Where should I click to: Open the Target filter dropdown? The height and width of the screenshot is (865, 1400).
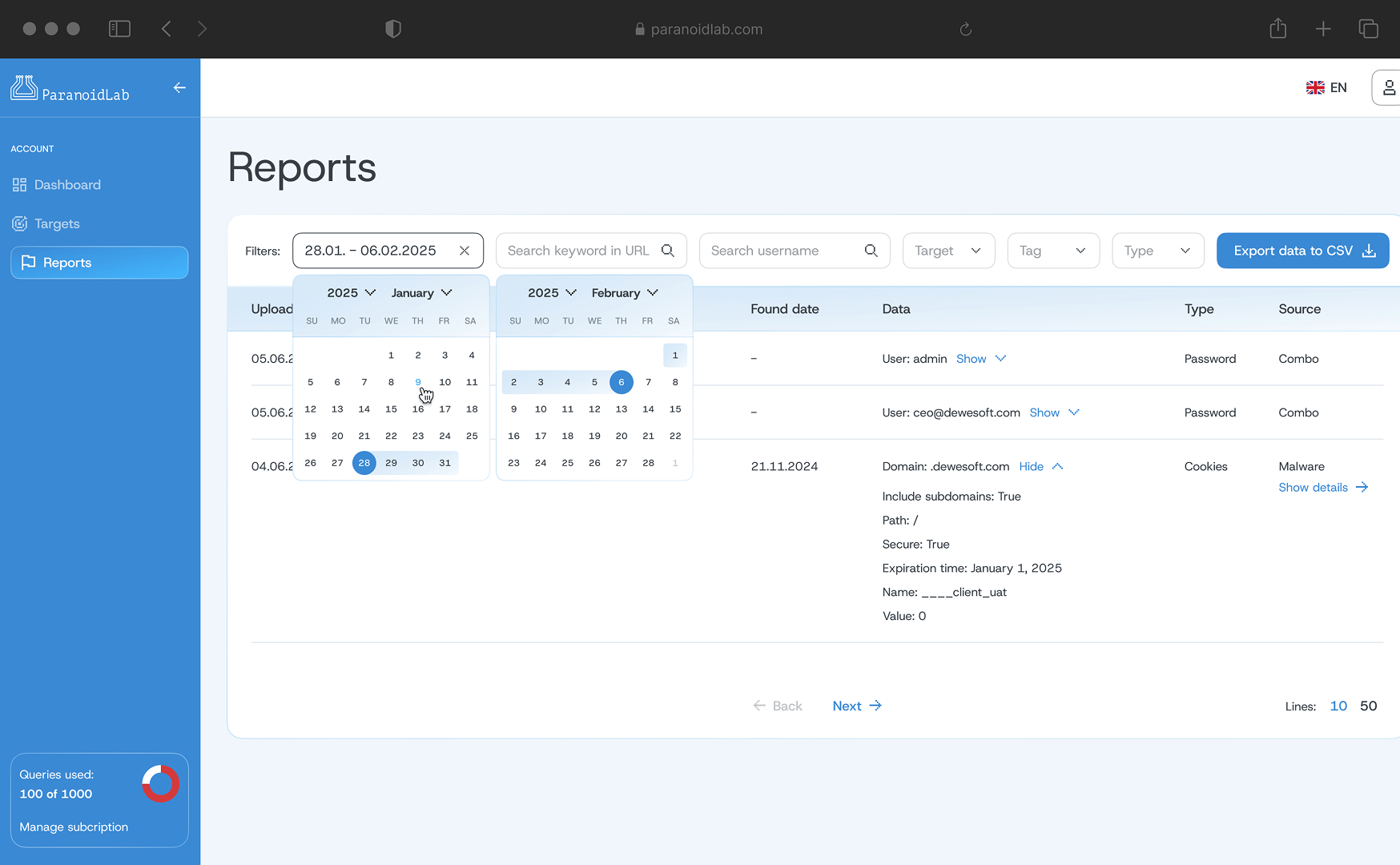coord(948,251)
